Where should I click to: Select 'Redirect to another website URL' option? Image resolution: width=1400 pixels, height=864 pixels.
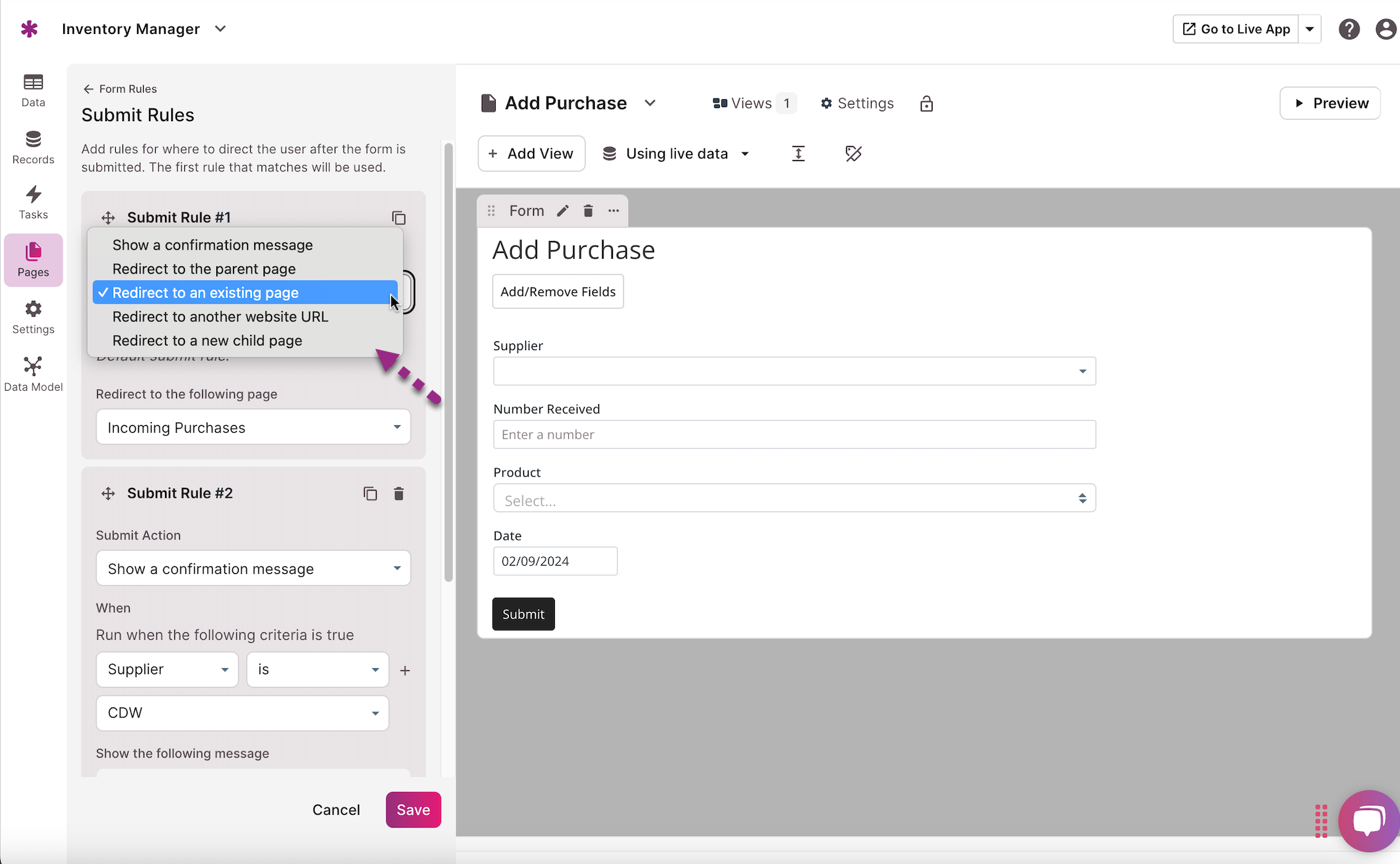[245, 317]
